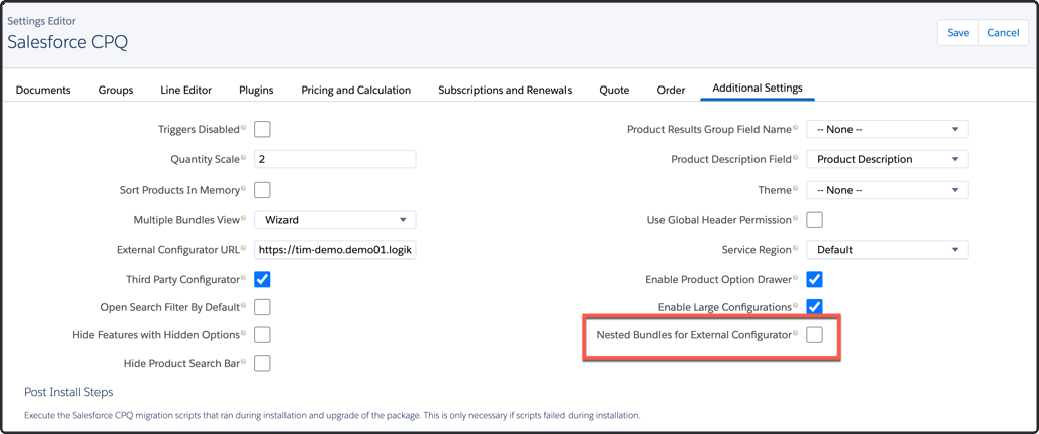Check Hide Features with Hidden Options

click(262, 335)
